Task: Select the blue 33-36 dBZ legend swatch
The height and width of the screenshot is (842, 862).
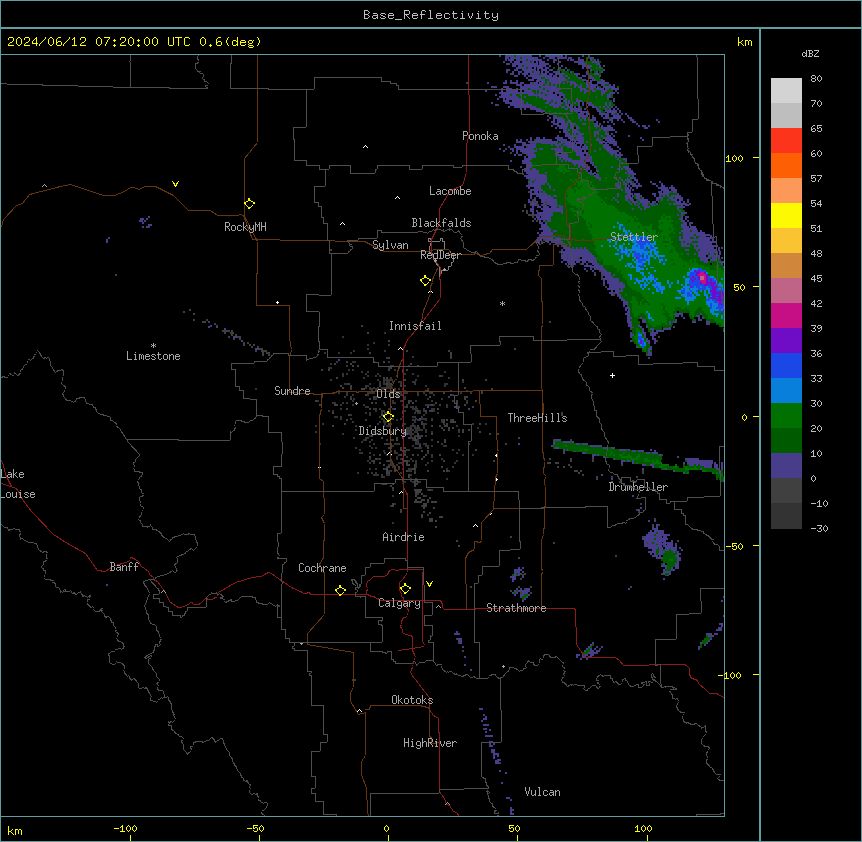Action: click(x=786, y=365)
